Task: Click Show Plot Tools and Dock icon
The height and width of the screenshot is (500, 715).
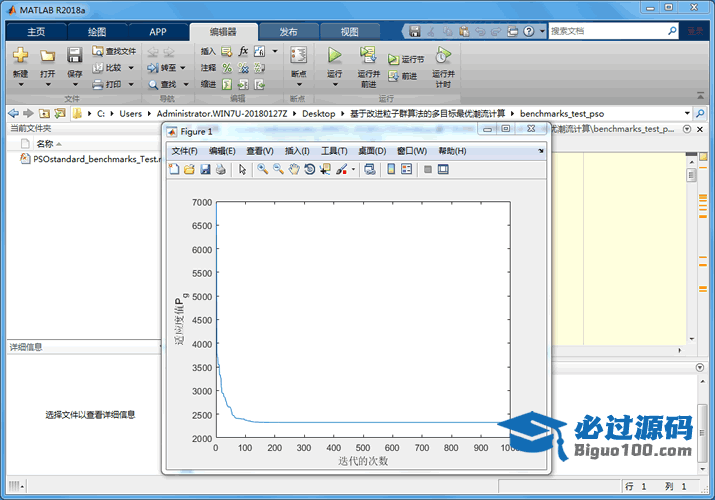Action: click(443, 170)
